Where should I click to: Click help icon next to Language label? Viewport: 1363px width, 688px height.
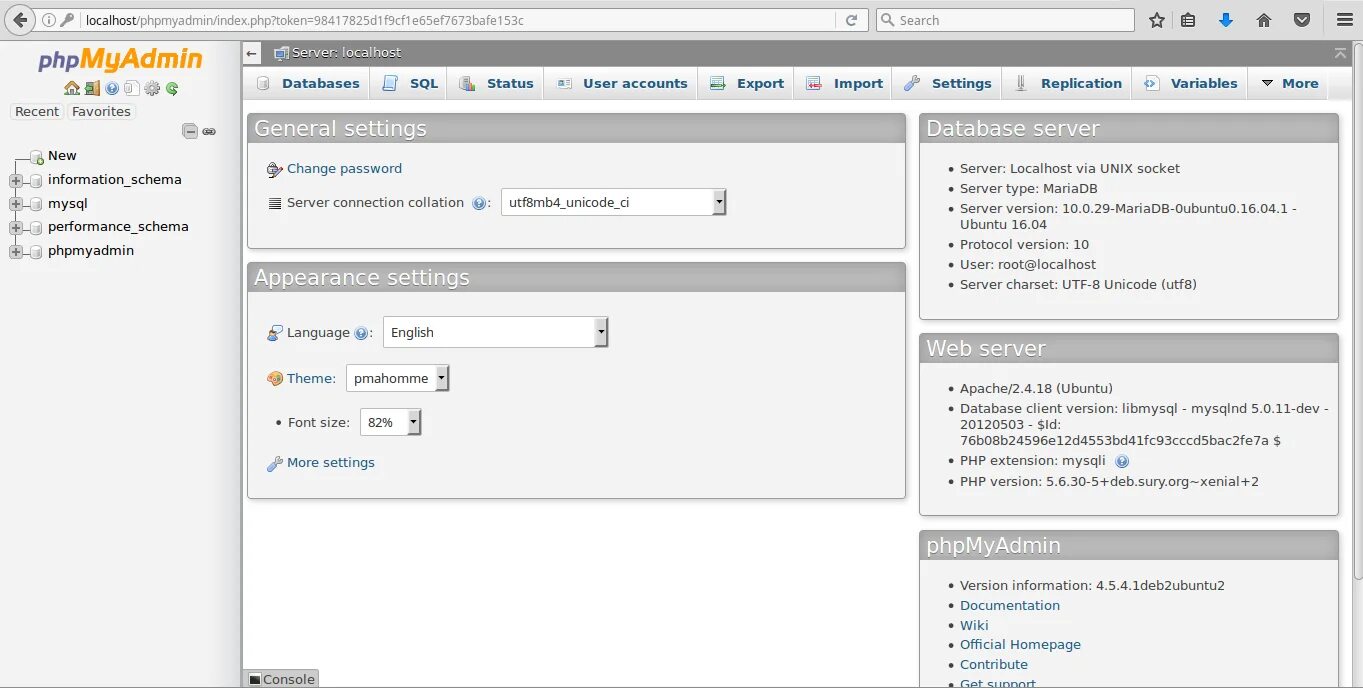point(361,333)
